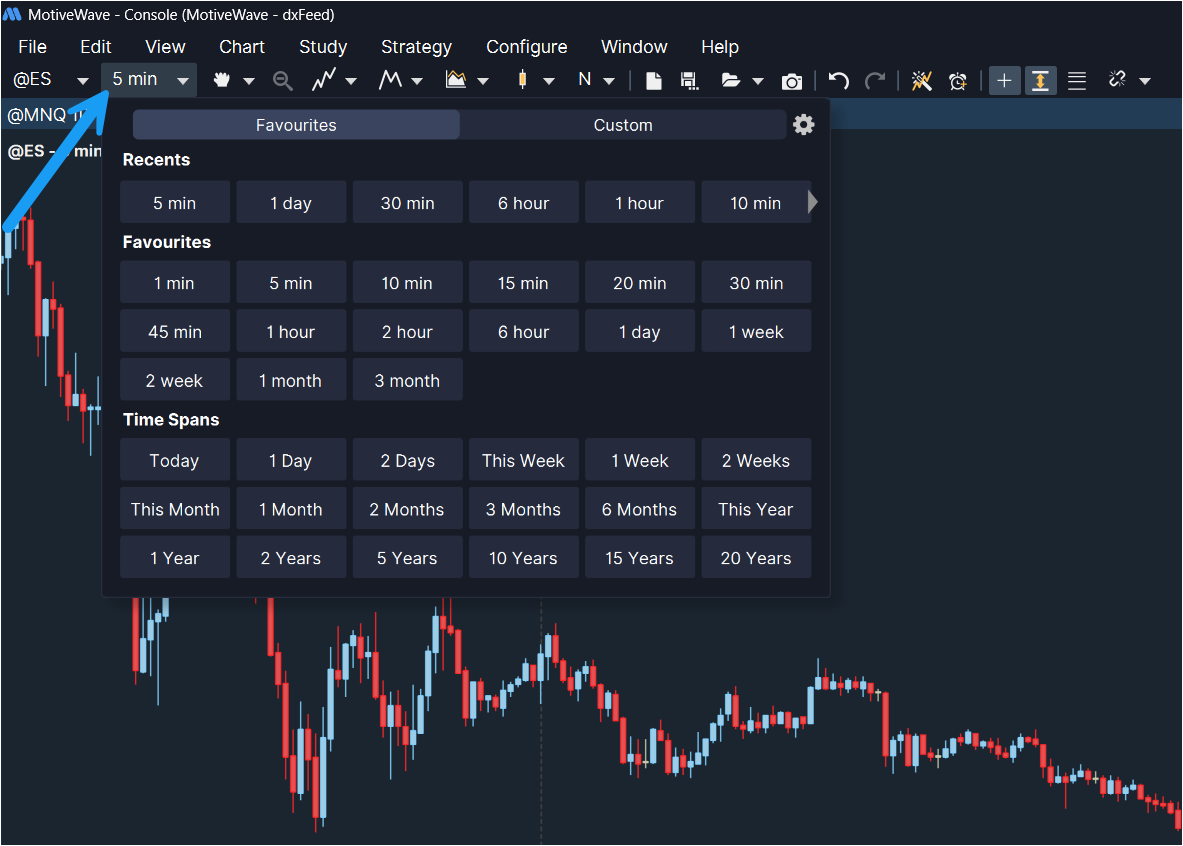Open the settings gear in bar size panel

click(804, 124)
